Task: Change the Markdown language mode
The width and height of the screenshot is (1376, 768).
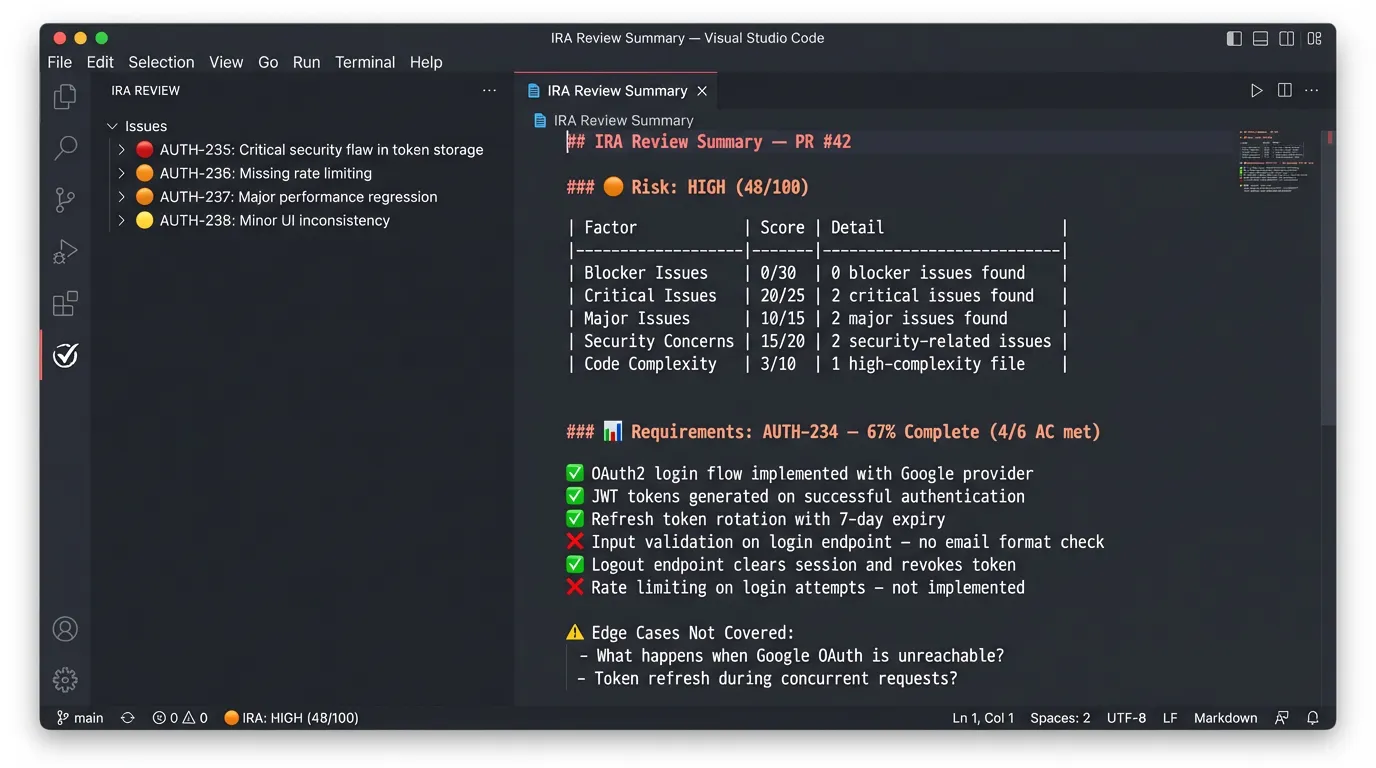Action: (x=1225, y=718)
